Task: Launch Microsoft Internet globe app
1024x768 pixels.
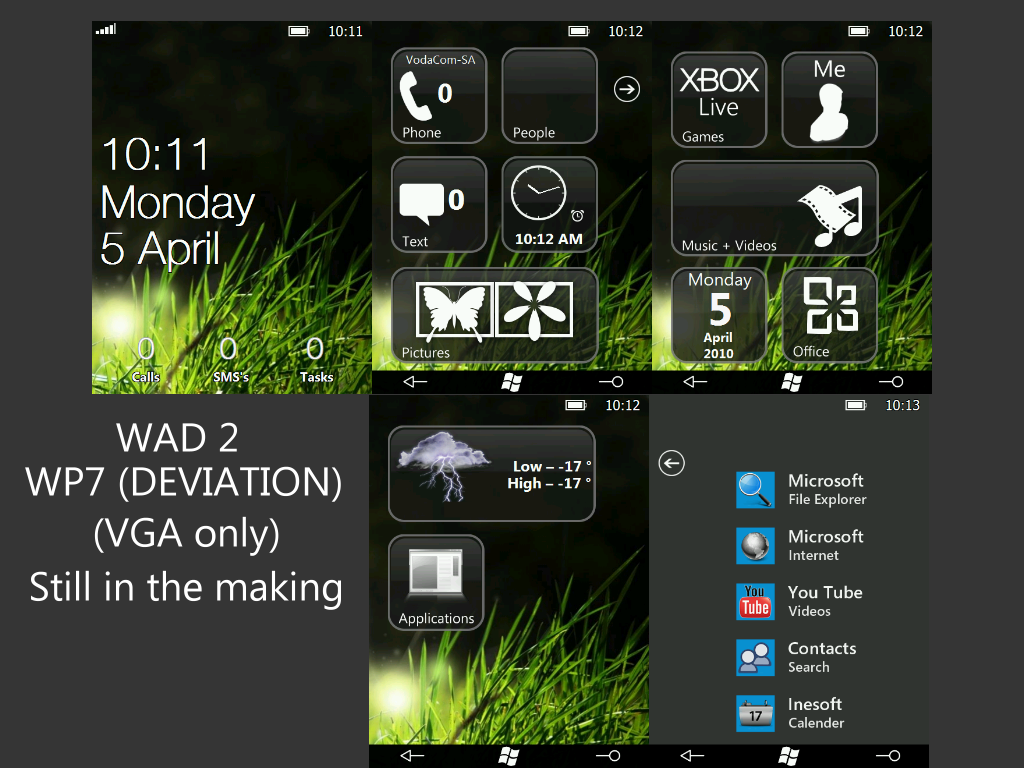Action: pos(800,545)
